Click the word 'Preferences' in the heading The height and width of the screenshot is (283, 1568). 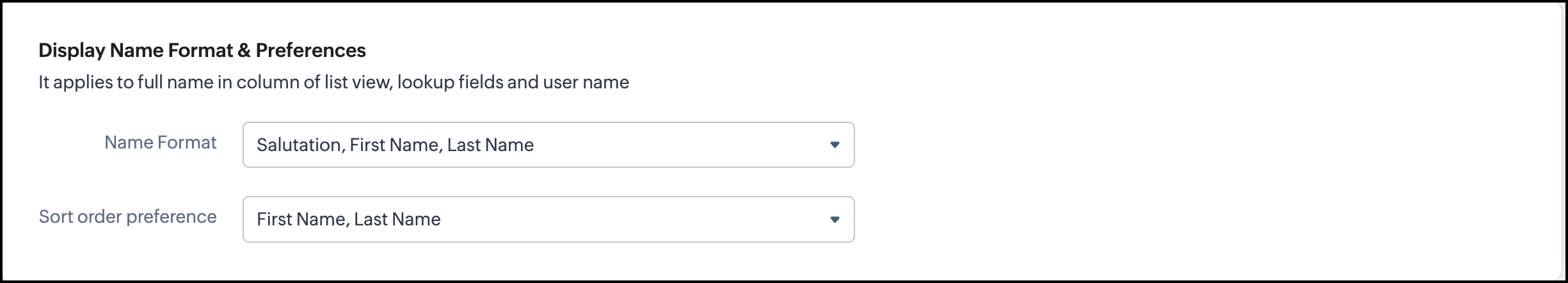click(x=310, y=51)
